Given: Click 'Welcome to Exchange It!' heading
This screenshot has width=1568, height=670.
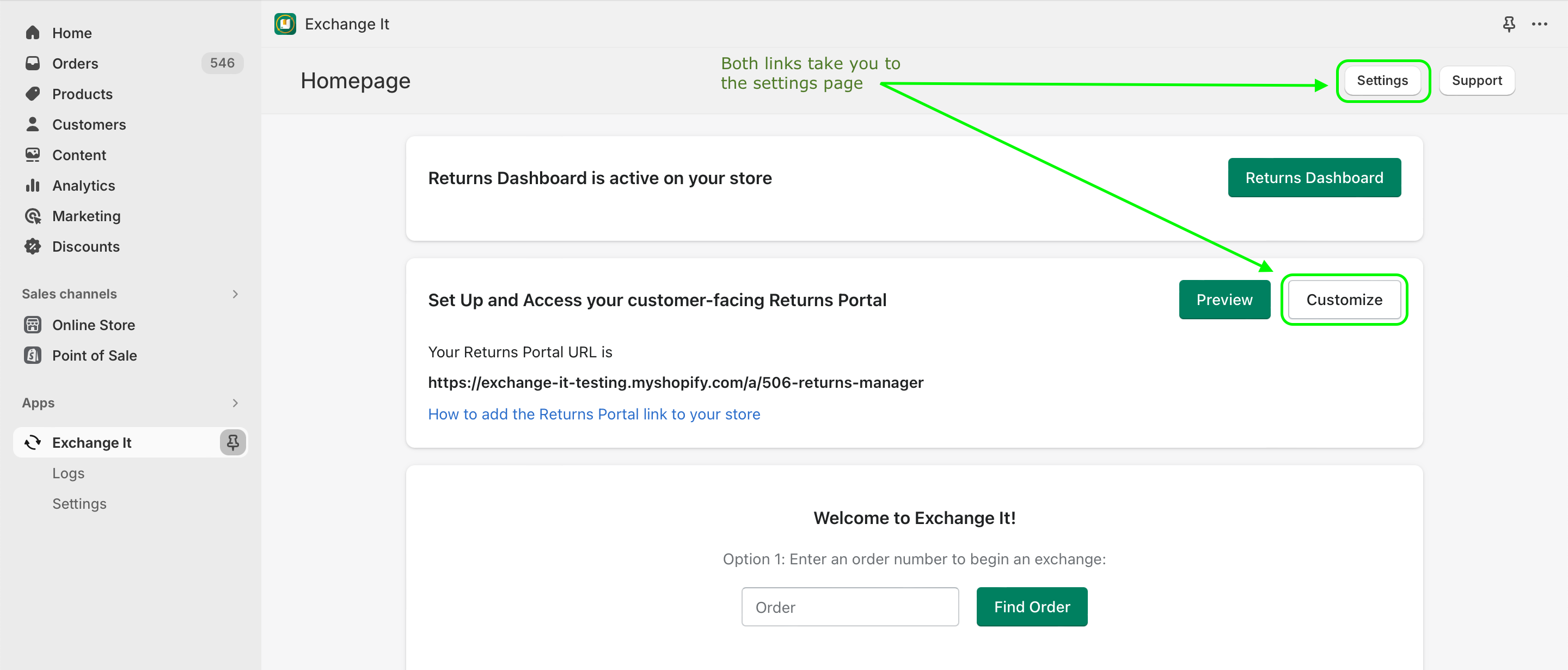Looking at the screenshot, I should [914, 517].
